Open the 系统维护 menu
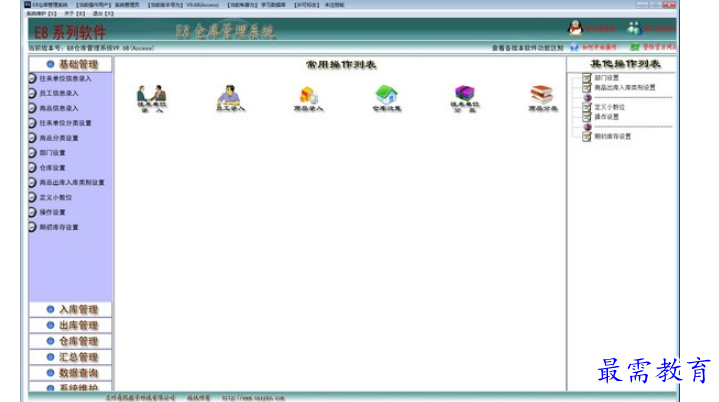Viewport: 719px width, 402px height. click(x=41, y=14)
